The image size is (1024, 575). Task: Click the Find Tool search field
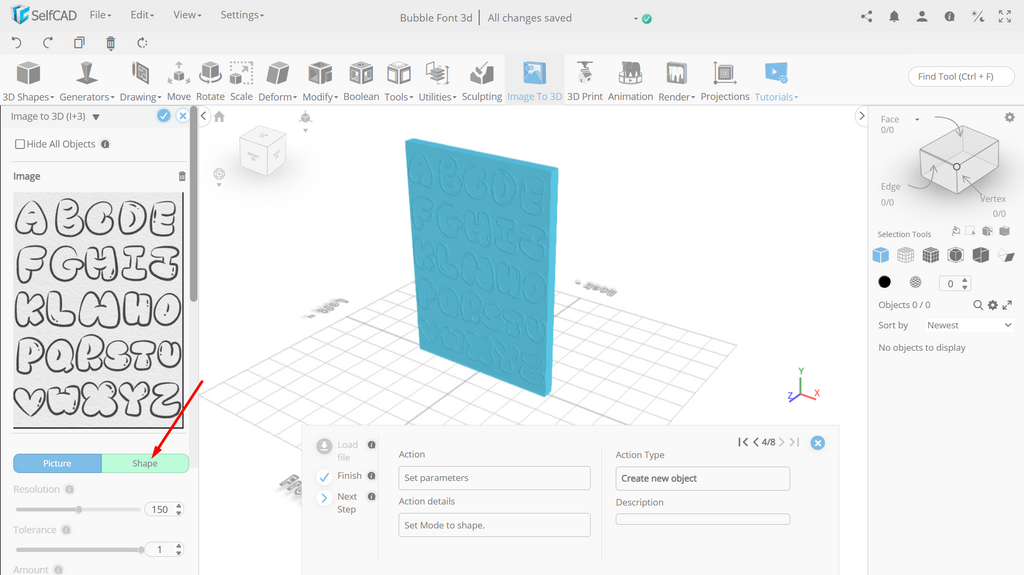click(961, 76)
